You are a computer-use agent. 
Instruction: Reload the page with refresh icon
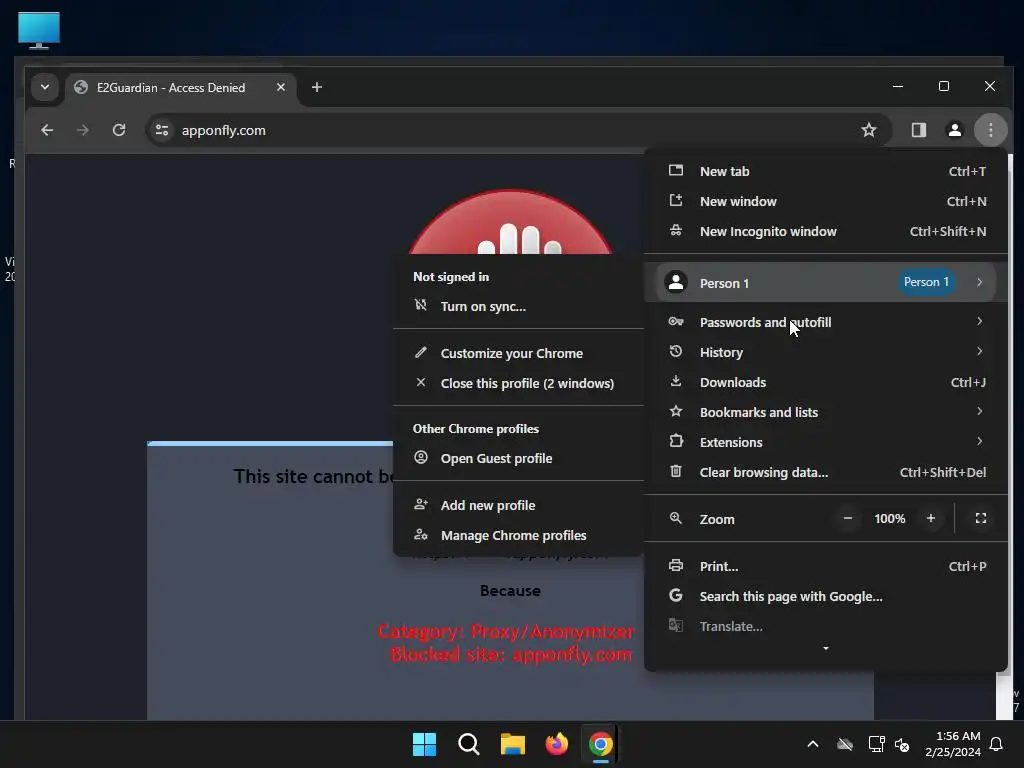[x=119, y=130]
